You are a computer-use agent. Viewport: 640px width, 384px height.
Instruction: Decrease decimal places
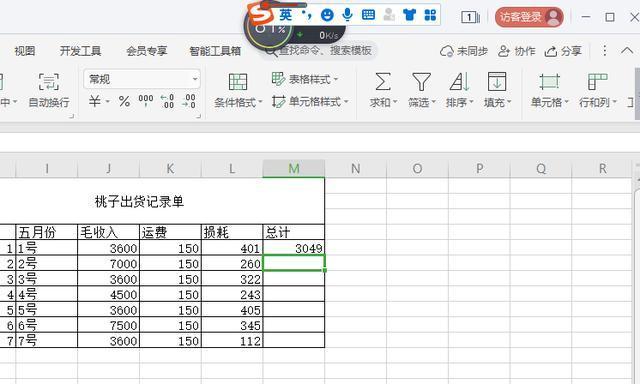189,101
